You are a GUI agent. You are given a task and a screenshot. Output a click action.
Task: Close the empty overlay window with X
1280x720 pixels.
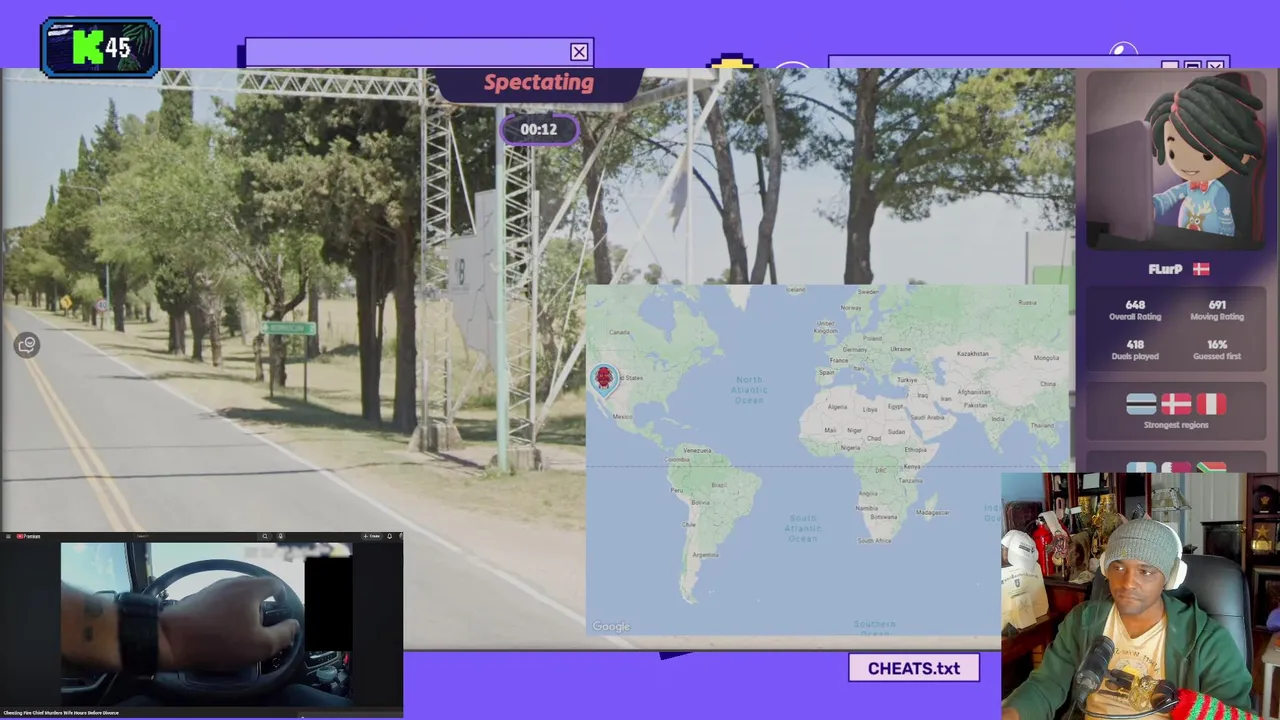[579, 52]
